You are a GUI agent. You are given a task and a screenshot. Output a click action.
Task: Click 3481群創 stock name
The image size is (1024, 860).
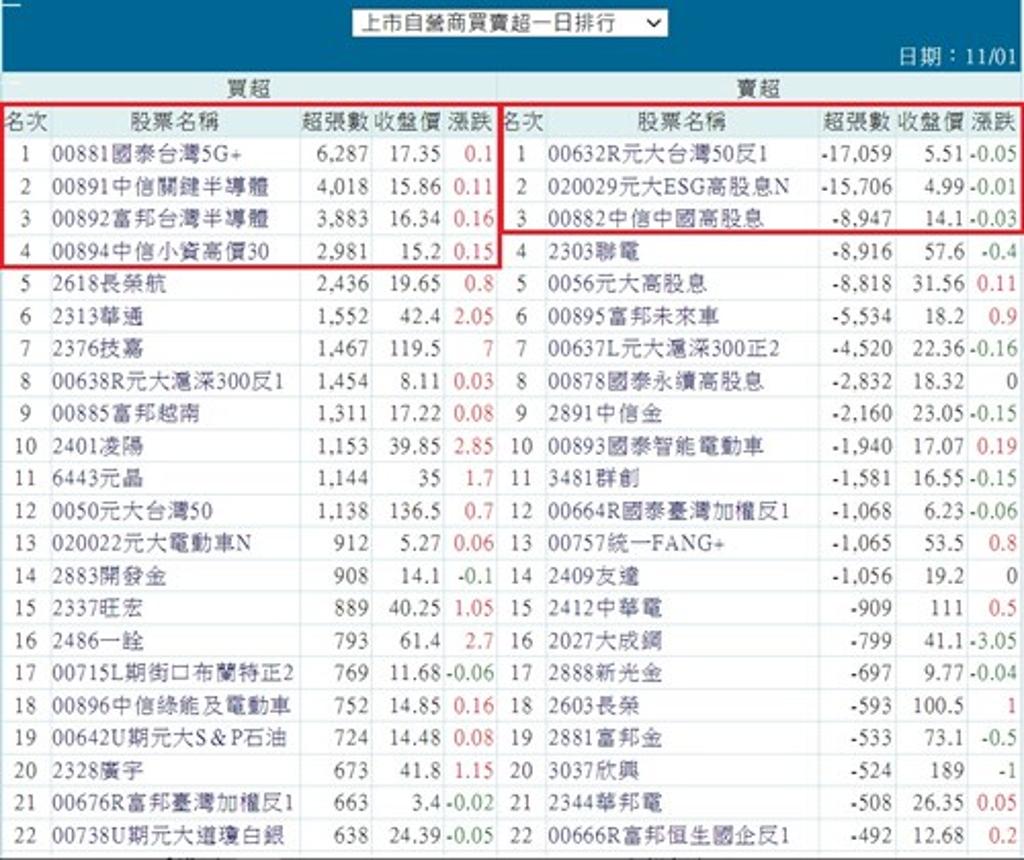593,479
